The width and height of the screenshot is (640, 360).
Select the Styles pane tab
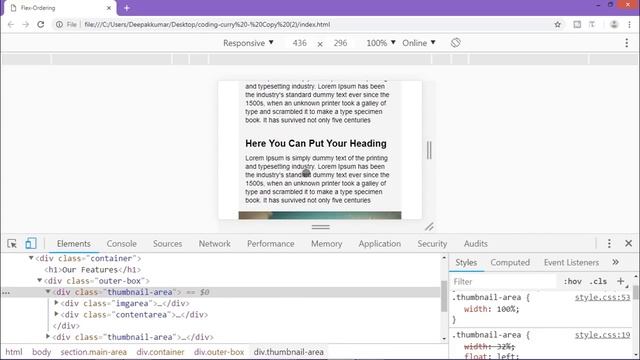tap(466, 262)
